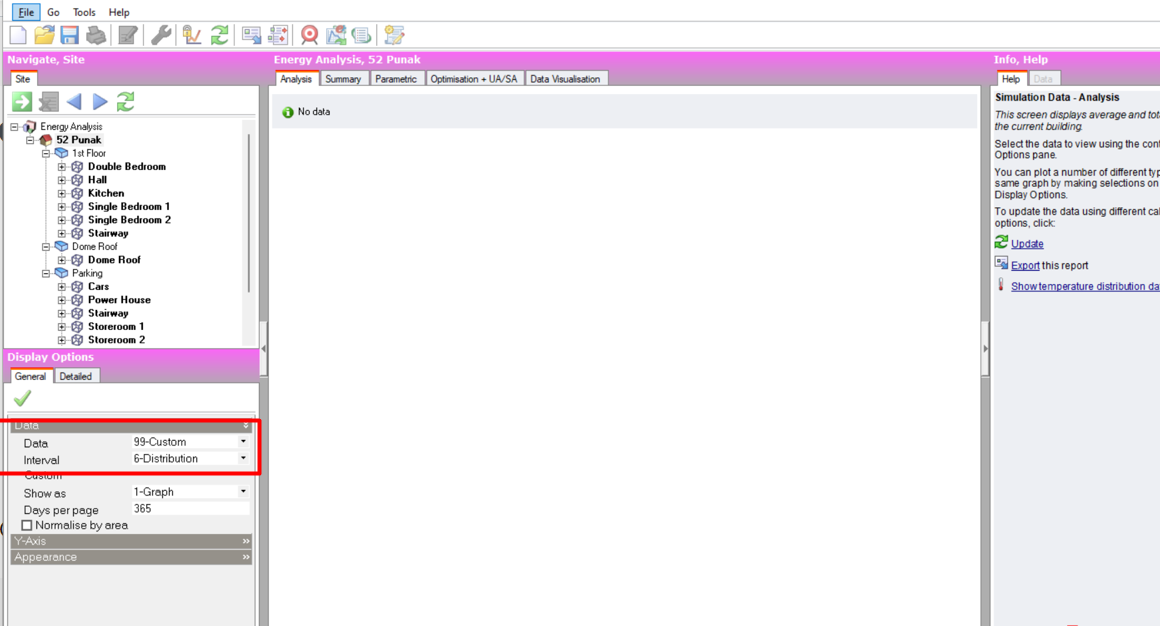Click the list document toolbar icon
The height and width of the screenshot is (626, 1160).
pos(361,35)
